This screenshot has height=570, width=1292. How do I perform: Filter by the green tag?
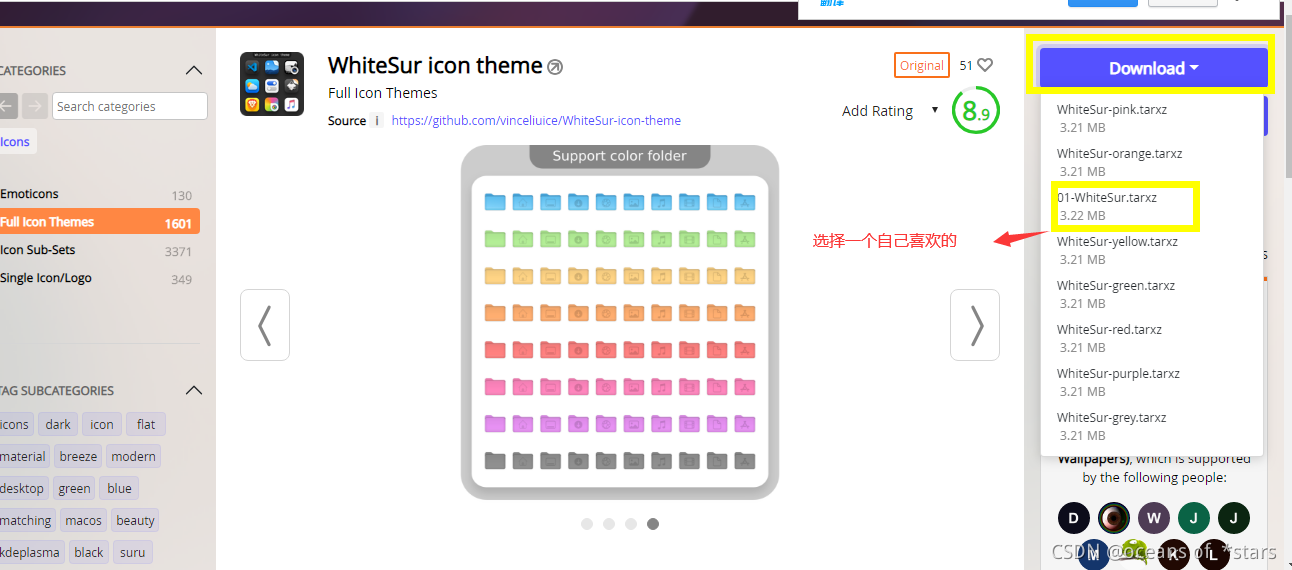[x=74, y=488]
